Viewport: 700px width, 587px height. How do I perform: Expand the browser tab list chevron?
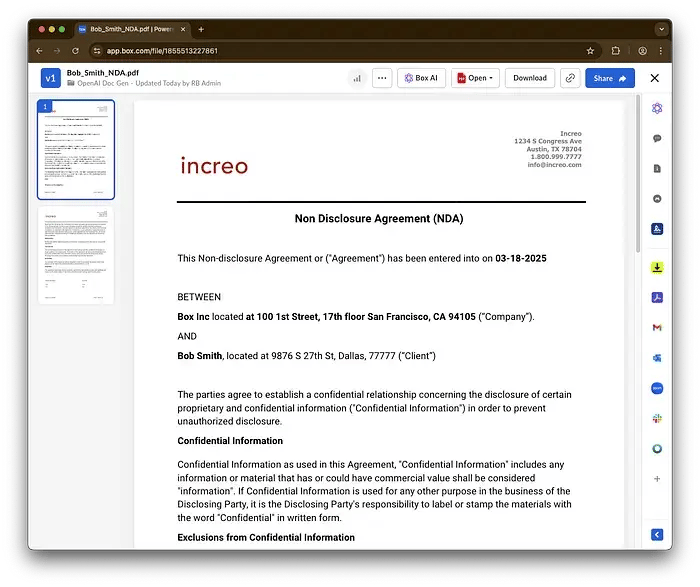(x=661, y=29)
